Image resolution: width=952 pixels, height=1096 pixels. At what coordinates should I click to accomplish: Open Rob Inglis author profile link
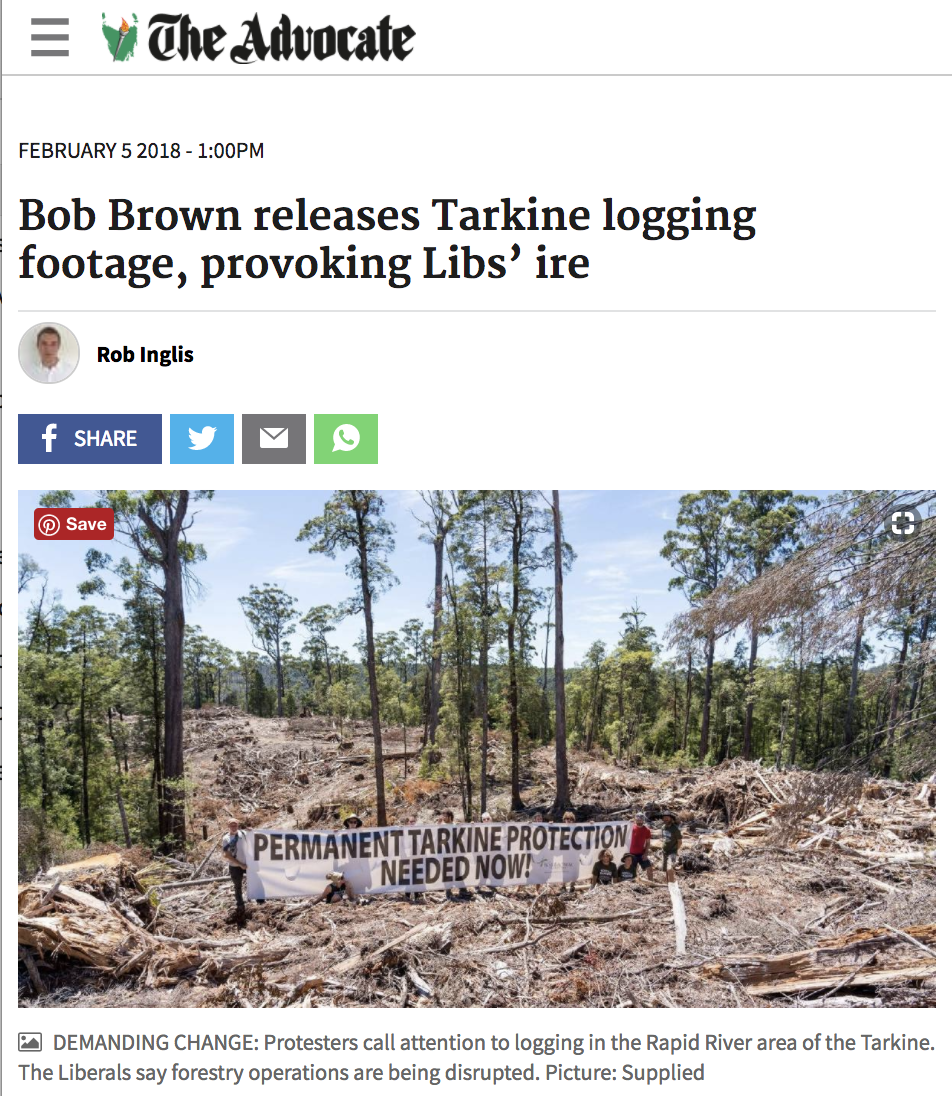pos(145,354)
